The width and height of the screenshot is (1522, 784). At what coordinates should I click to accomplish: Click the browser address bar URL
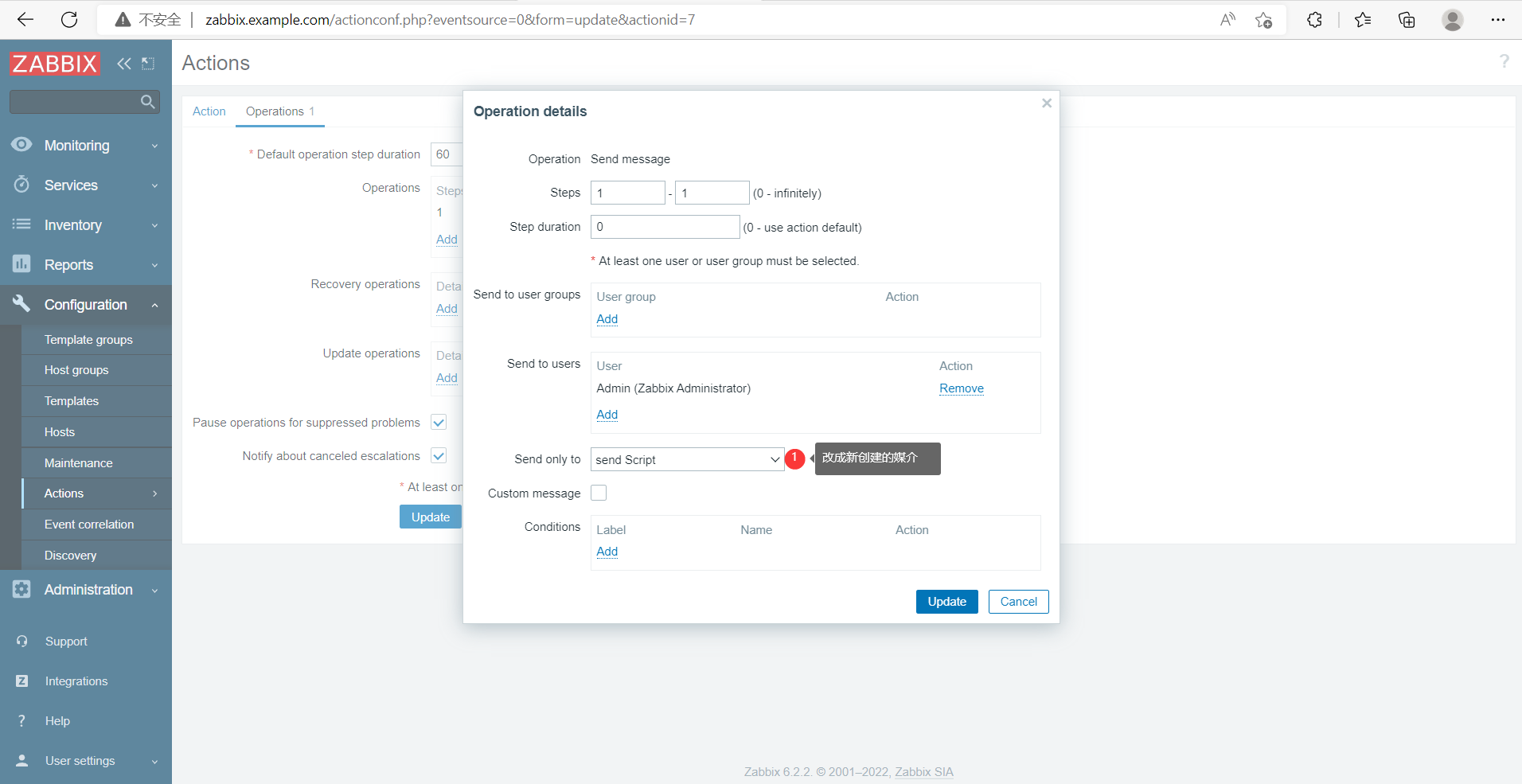click(x=451, y=20)
